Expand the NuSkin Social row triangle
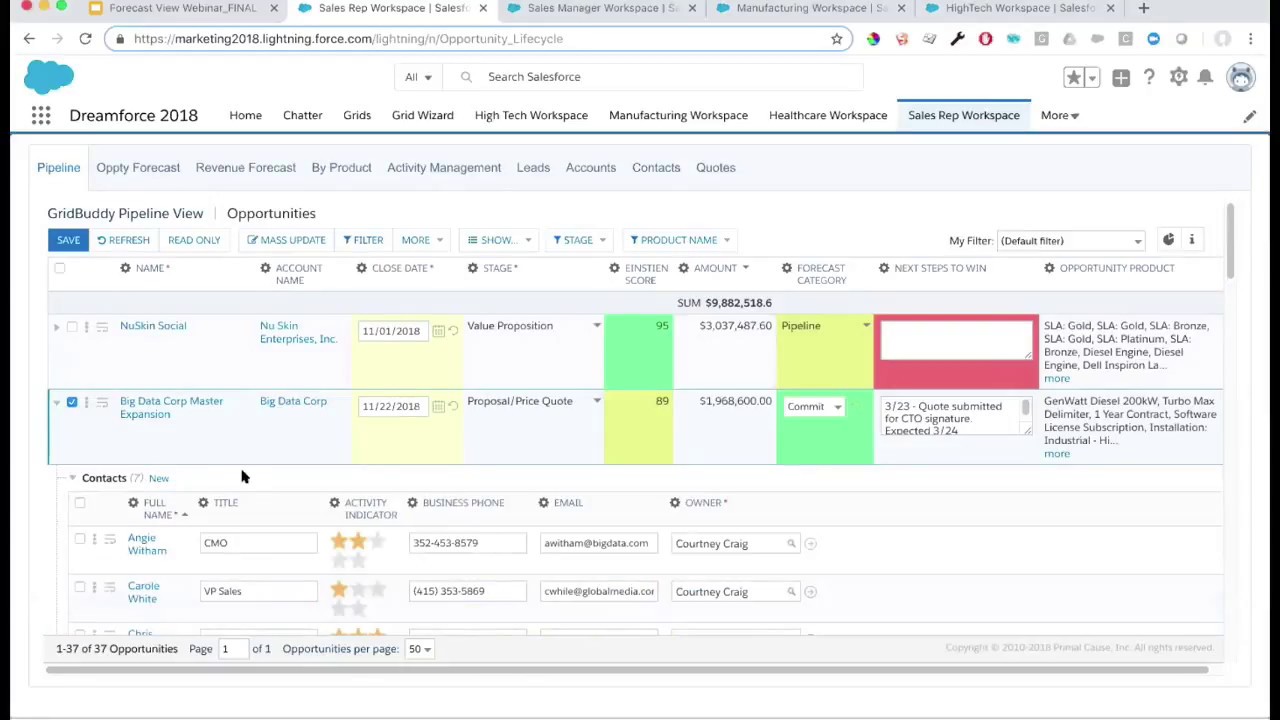Image resolution: width=1280 pixels, height=720 pixels. 56,327
